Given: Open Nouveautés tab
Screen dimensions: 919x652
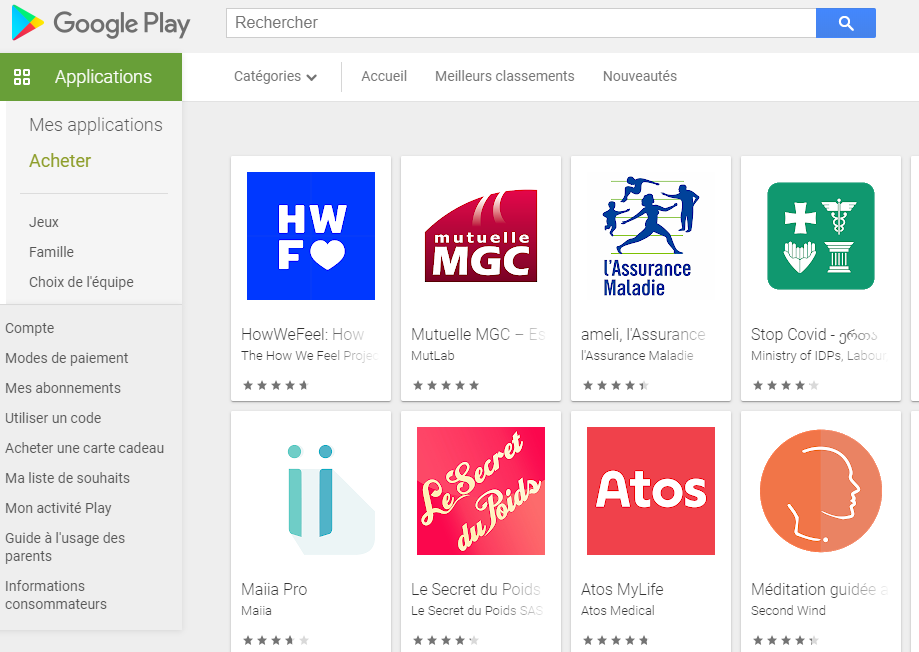Looking at the screenshot, I should point(640,76).
